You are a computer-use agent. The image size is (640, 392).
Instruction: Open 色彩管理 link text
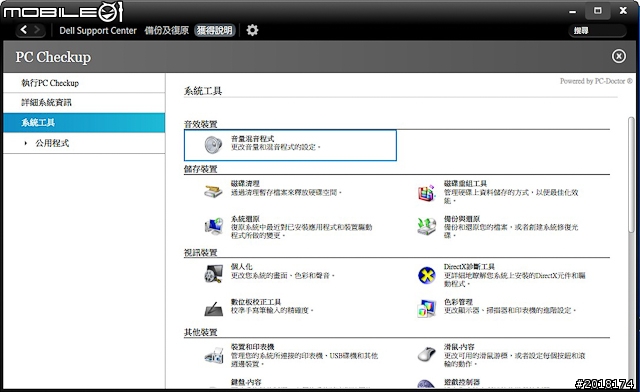pyautogui.click(x=458, y=302)
